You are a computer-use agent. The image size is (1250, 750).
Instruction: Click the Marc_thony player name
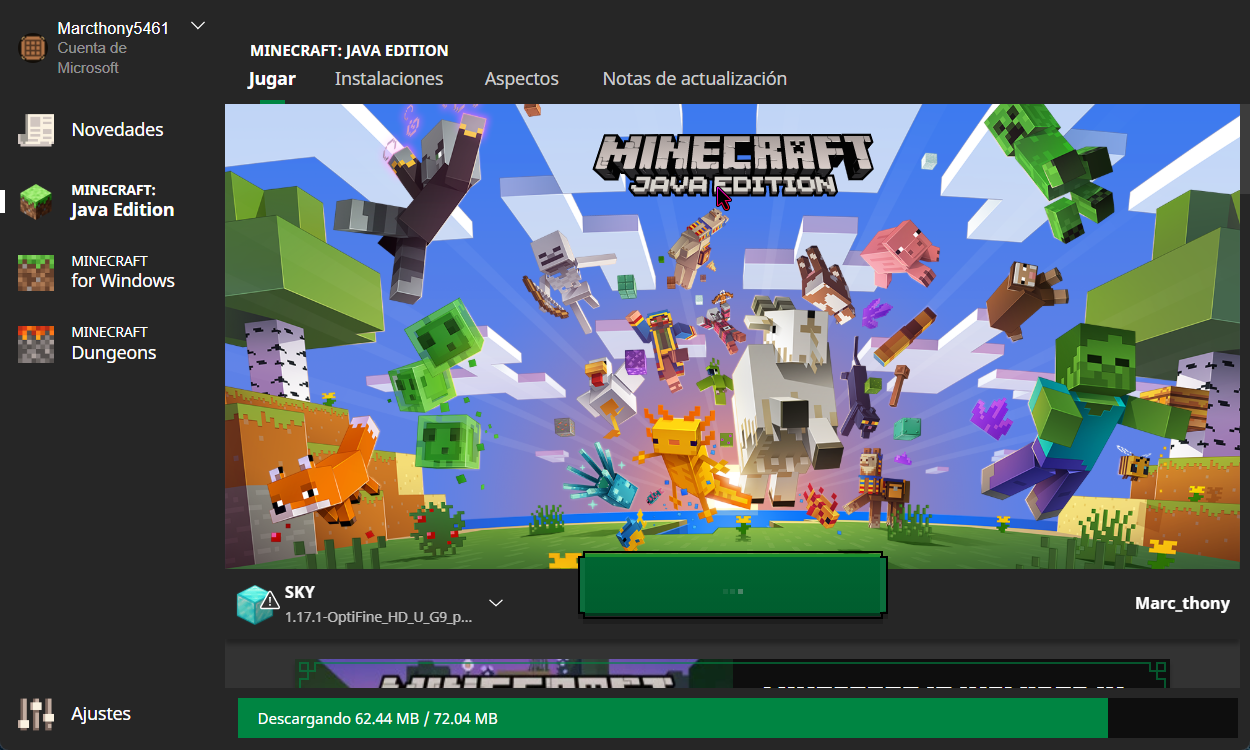tap(1182, 603)
